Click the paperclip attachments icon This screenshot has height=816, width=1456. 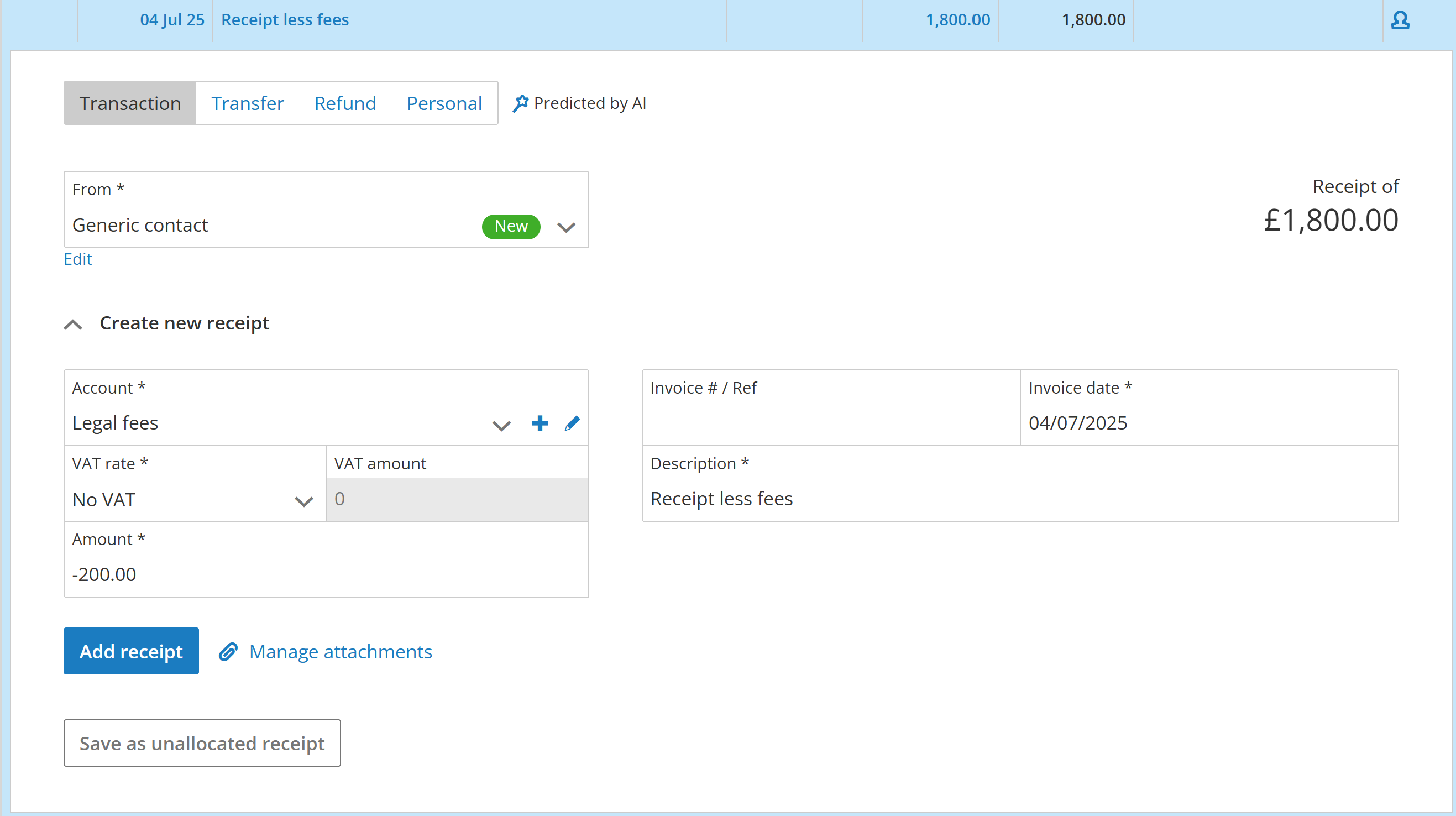tap(228, 652)
